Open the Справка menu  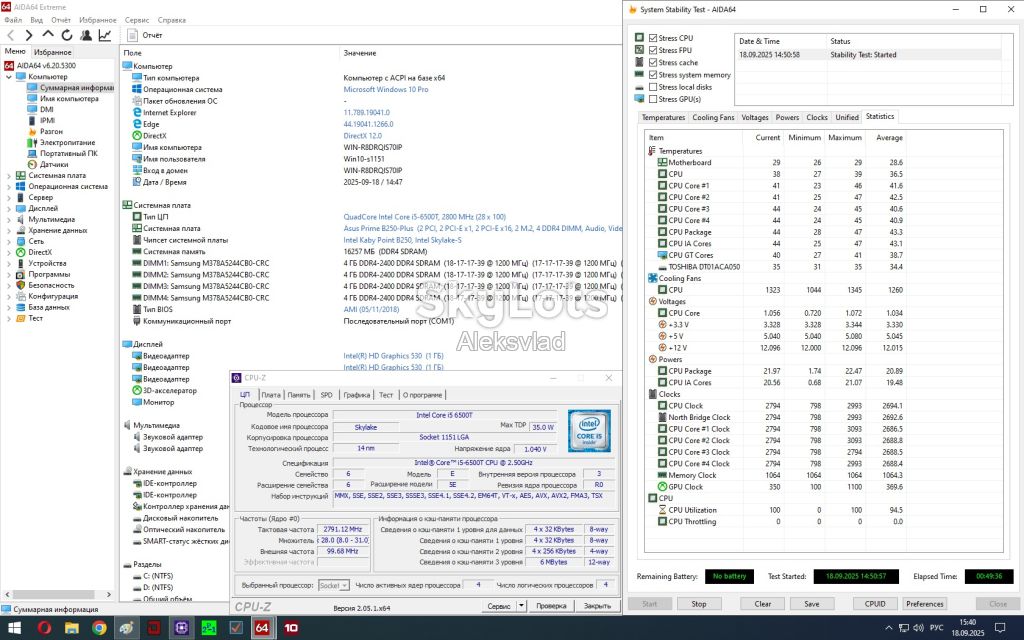[x=172, y=20]
